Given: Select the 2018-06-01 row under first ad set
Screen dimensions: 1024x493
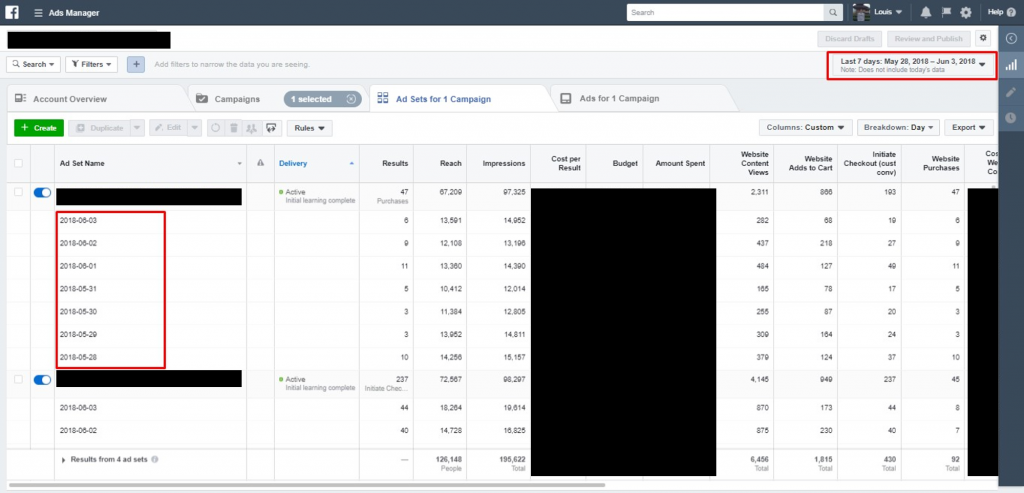Looking at the screenshot, I should click(78, 266).
